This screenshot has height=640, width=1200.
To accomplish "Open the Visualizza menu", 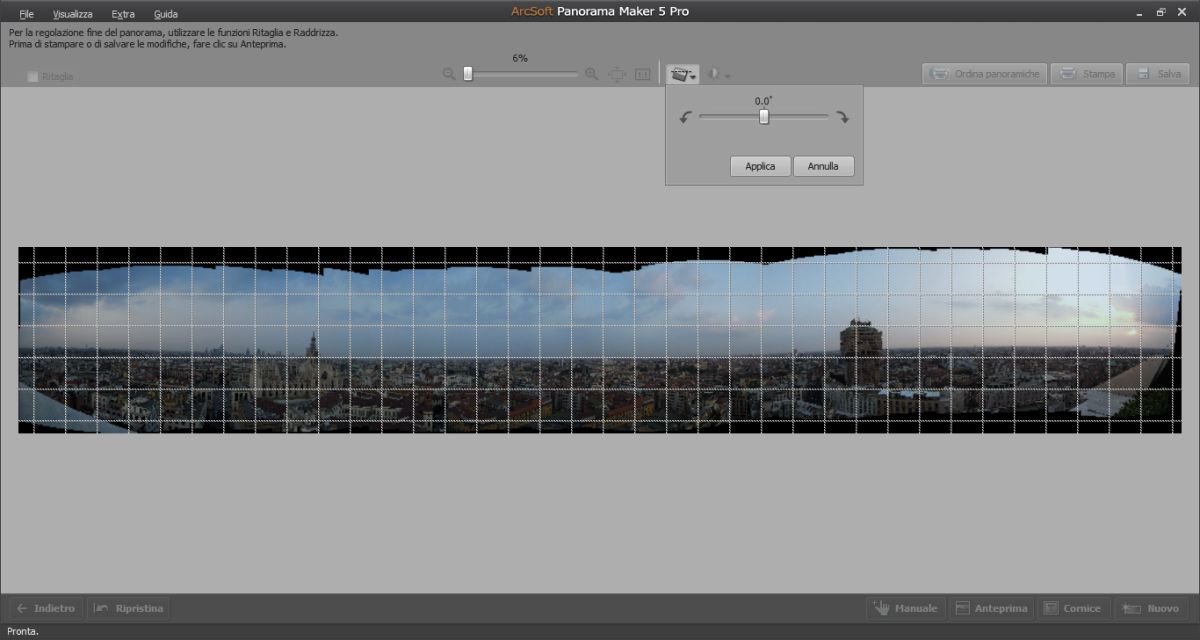I will point(73,14).
